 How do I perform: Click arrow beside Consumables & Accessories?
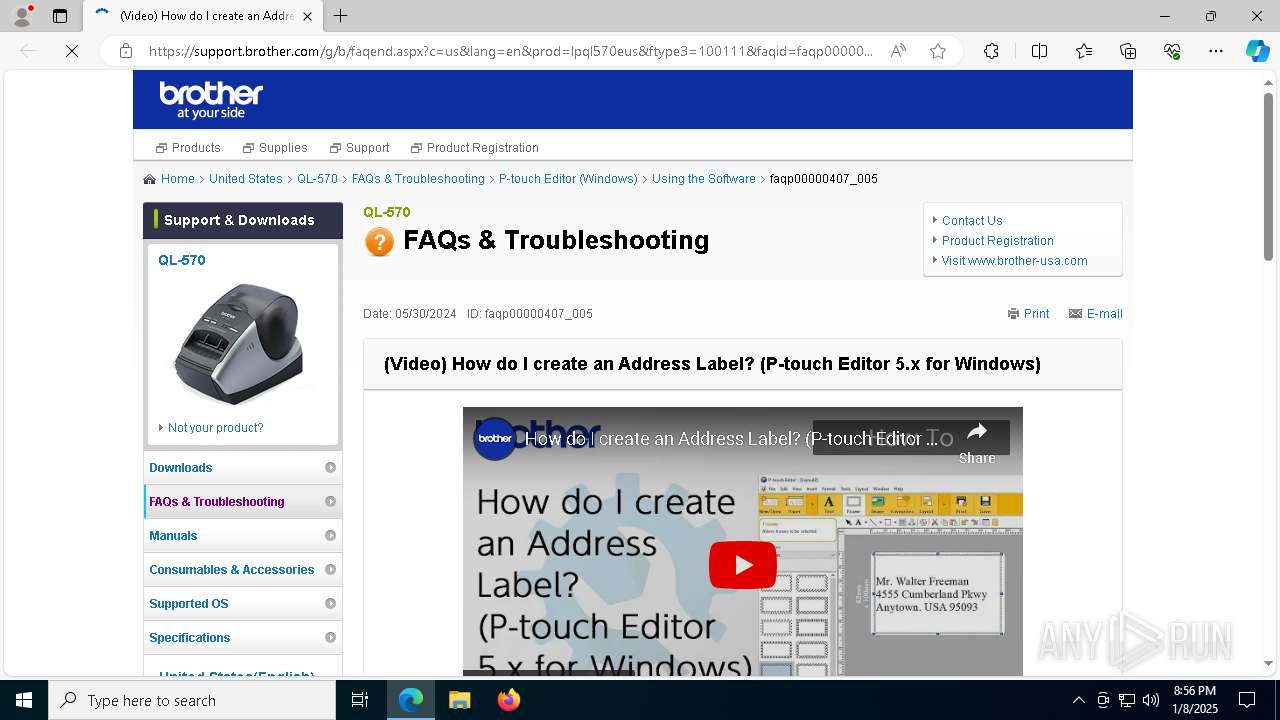coord(330,570)
